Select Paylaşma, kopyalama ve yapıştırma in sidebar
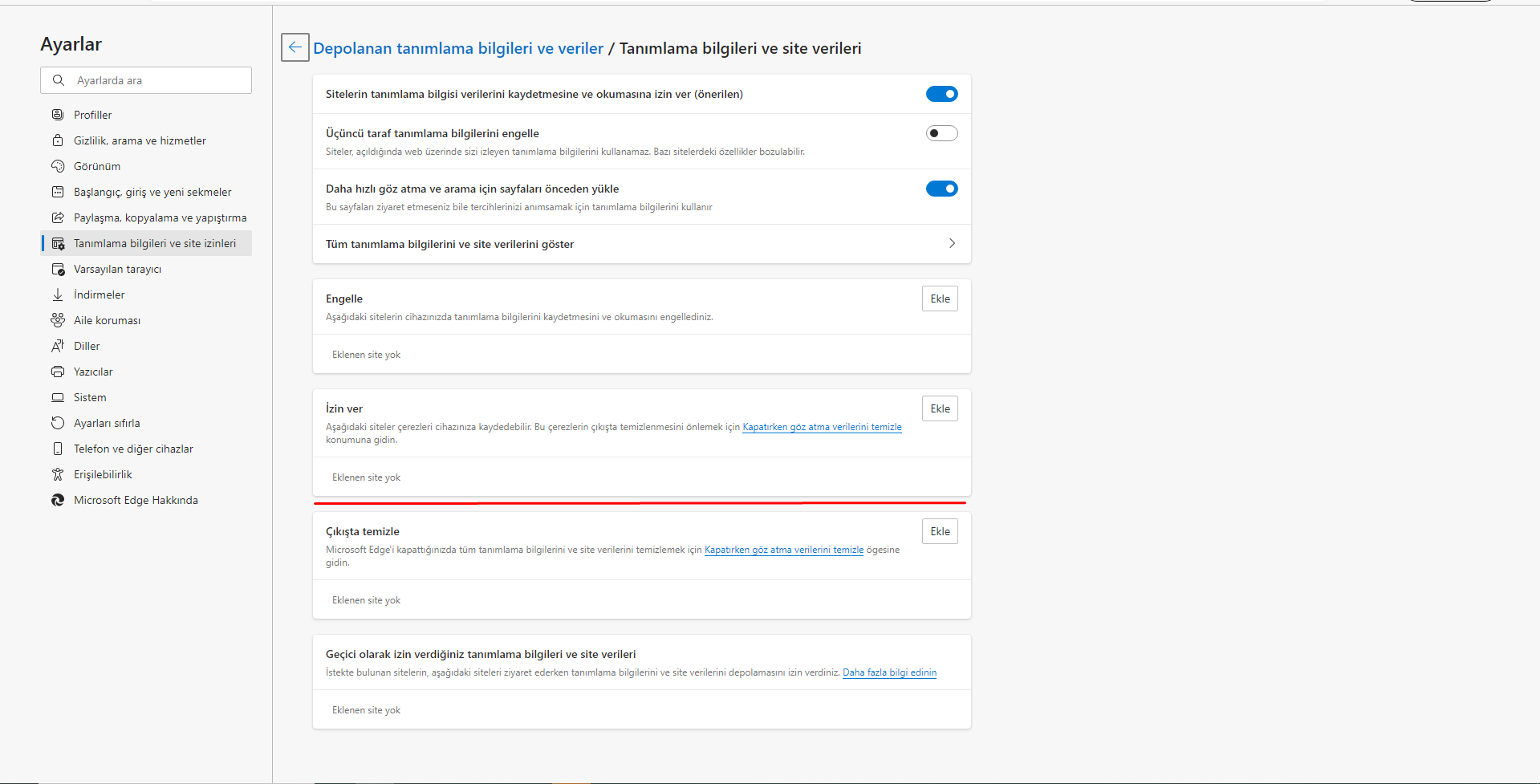Image resolution: width=1540 pixels, height=784 pixels. 146,217
